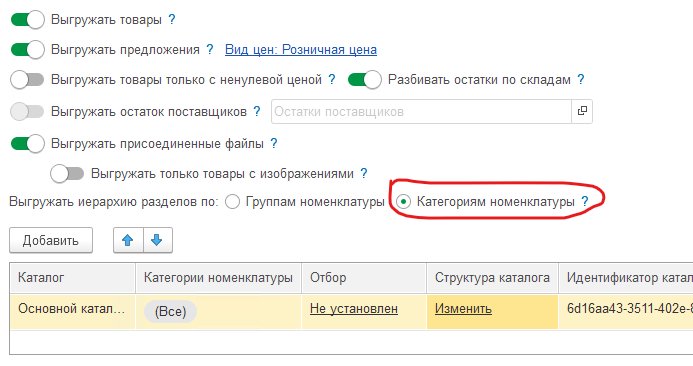Click the move up arrow icon

tap(128, 240)
